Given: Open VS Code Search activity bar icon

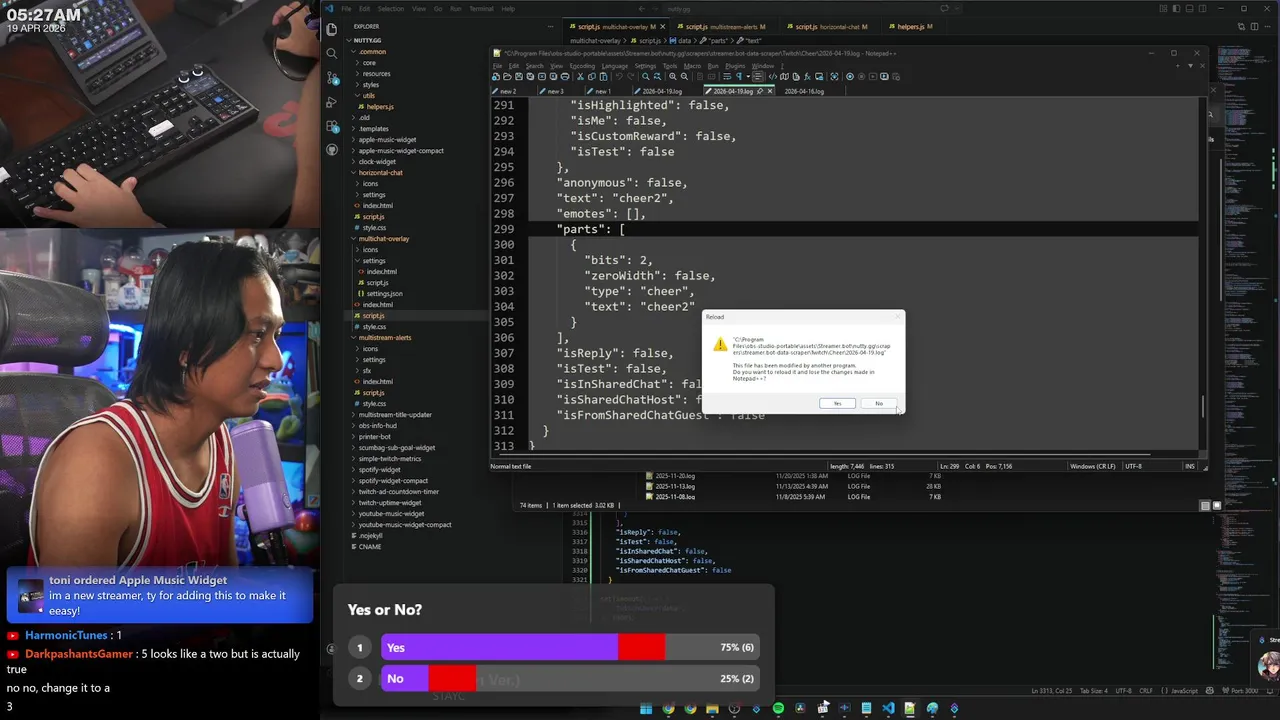Looking at the screenshot, I should click(x=332, y=54).
